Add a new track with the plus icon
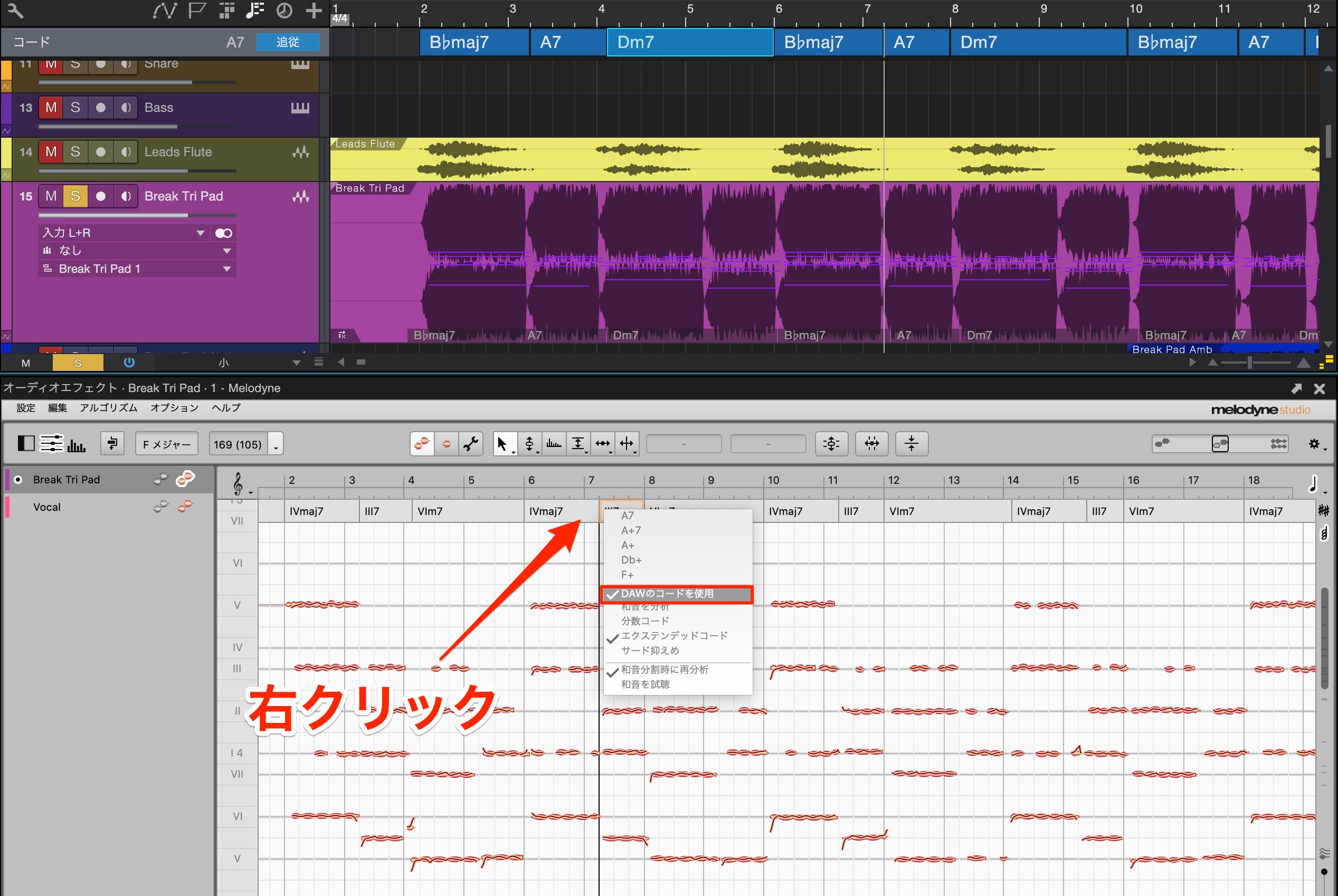1338x896 pixels. pos(314,10)
